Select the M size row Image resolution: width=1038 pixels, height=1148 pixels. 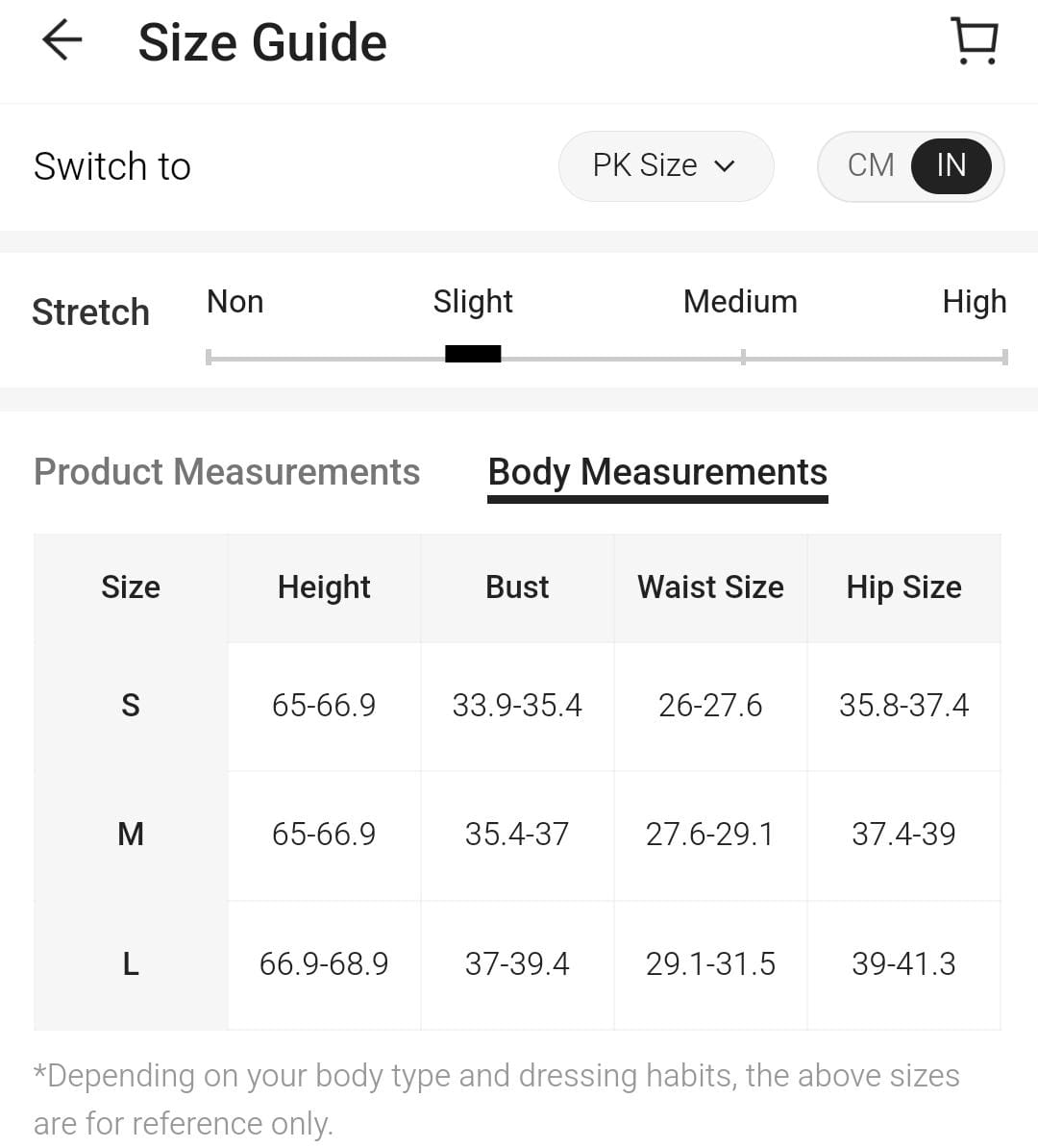(x=131, y=834)
